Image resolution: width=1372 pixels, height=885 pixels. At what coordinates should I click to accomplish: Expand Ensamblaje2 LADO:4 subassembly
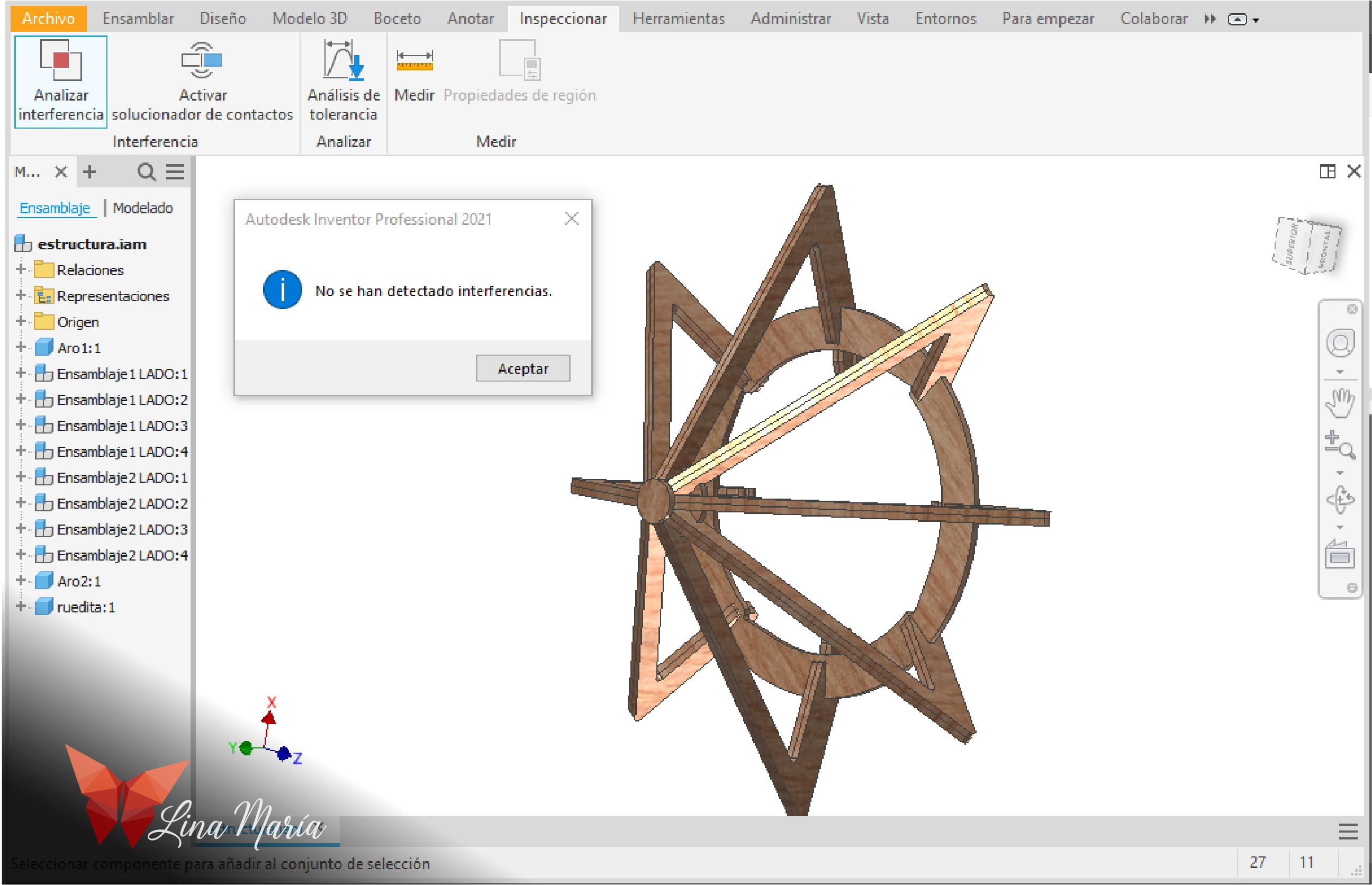click(x=21, y=554)
